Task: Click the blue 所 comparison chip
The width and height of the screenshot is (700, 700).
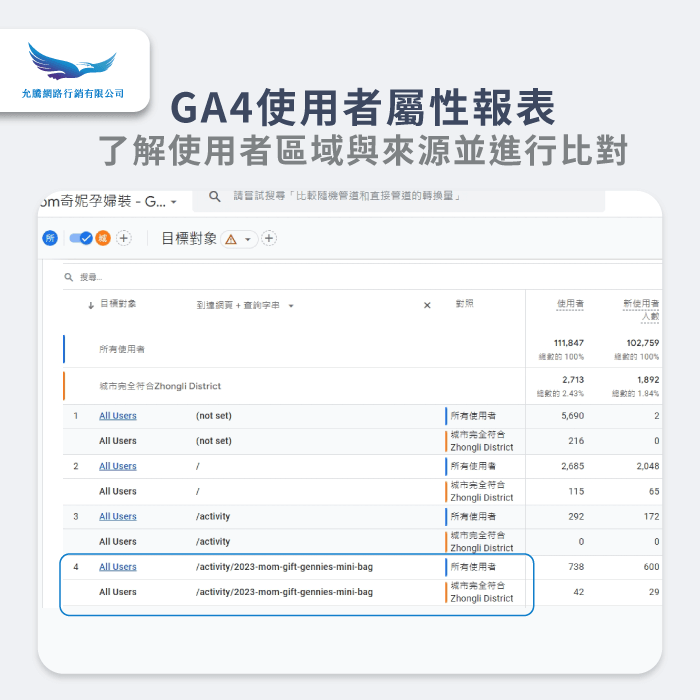Action: [50, 238]
